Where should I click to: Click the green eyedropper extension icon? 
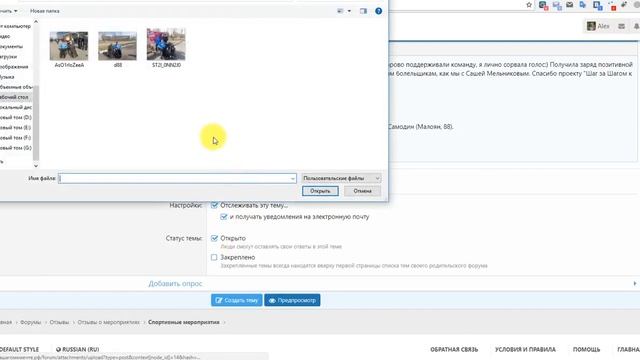pos(624,4)
